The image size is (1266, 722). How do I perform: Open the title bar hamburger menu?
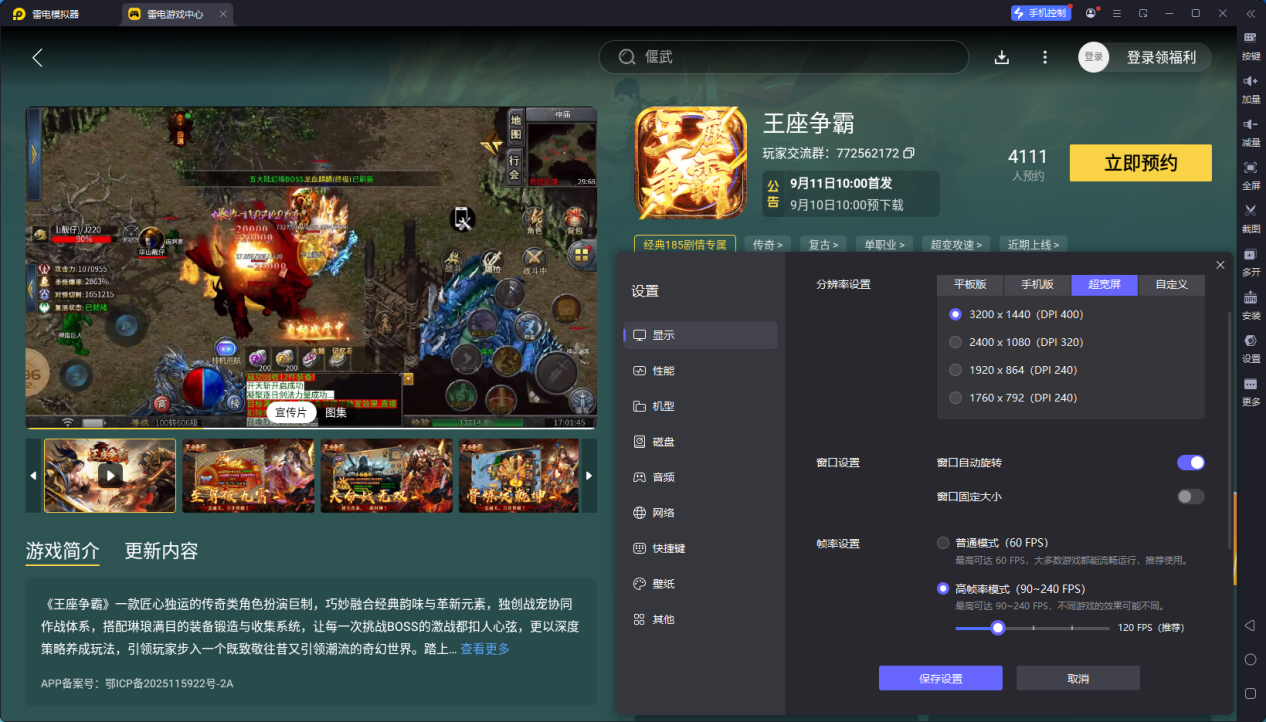pos(1116,14)
